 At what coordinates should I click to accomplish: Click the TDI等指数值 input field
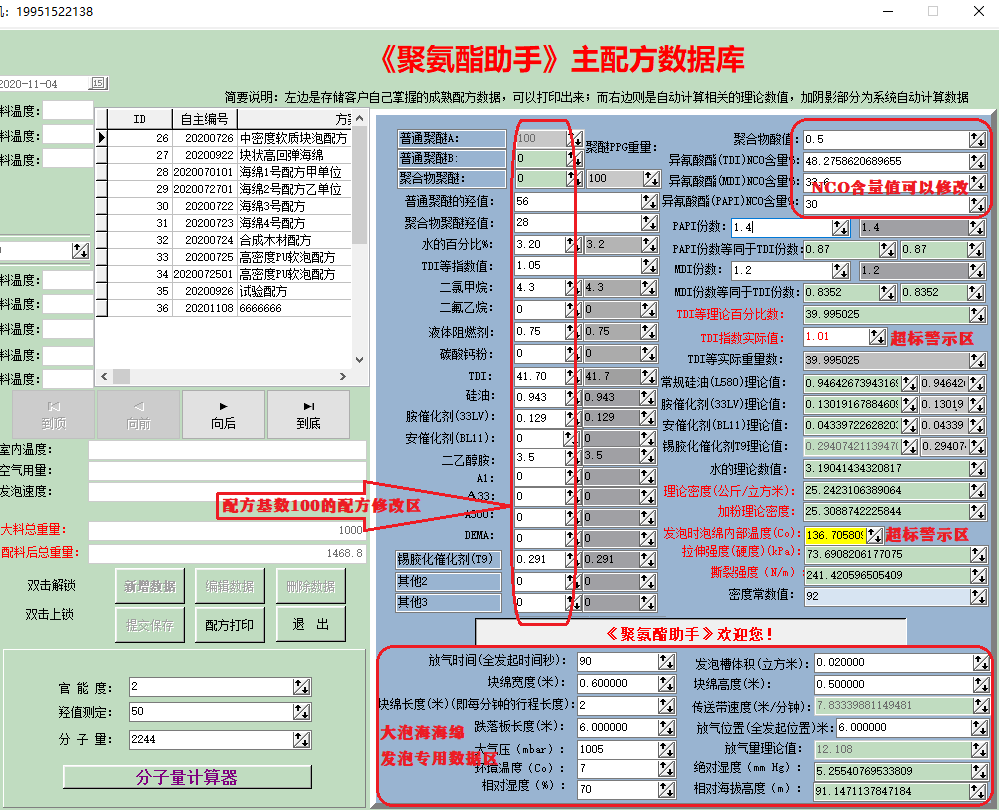pos(539,266)
